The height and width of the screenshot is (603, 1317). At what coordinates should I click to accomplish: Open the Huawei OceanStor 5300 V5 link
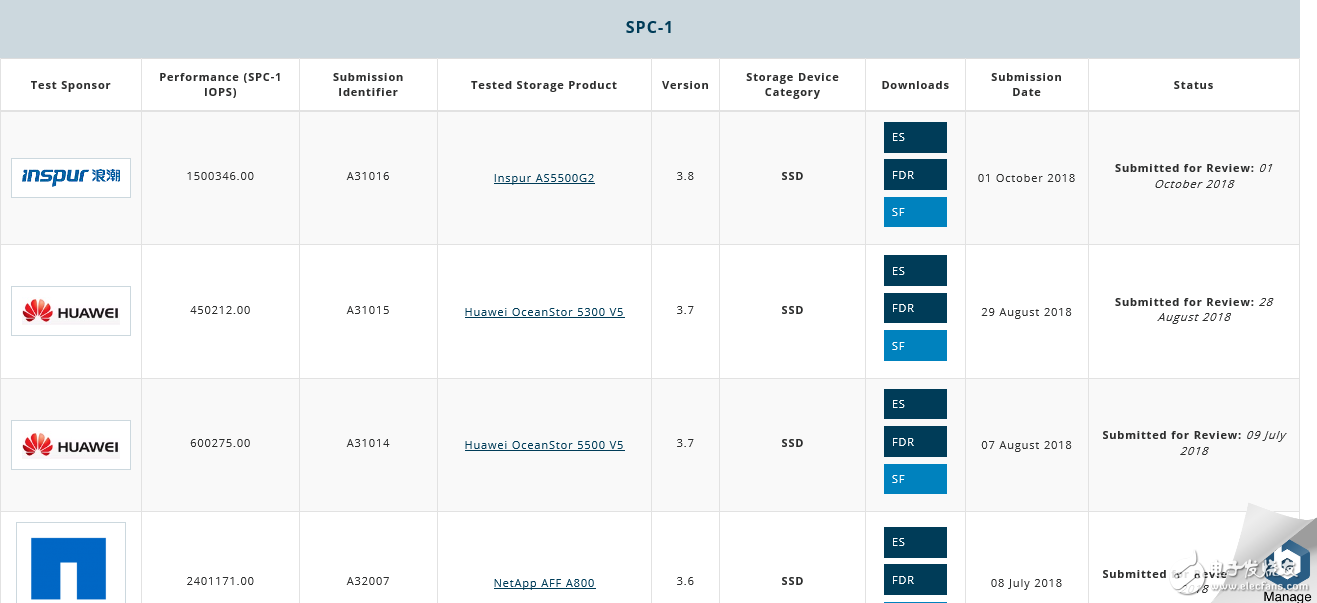click(544, 312)
